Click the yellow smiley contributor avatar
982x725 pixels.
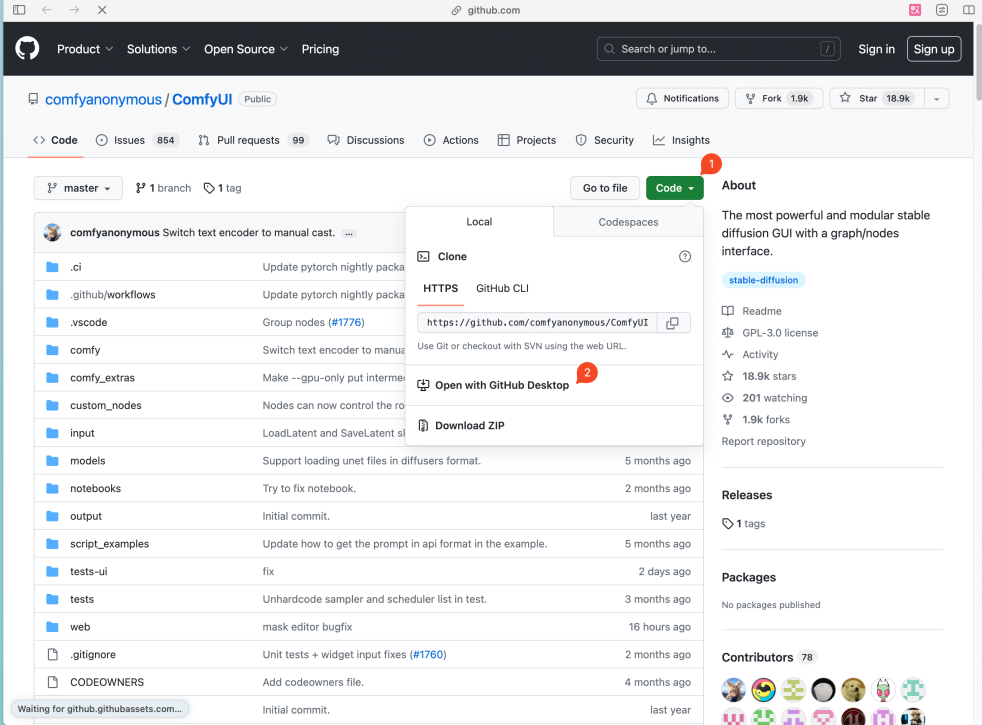pos(763,690)
